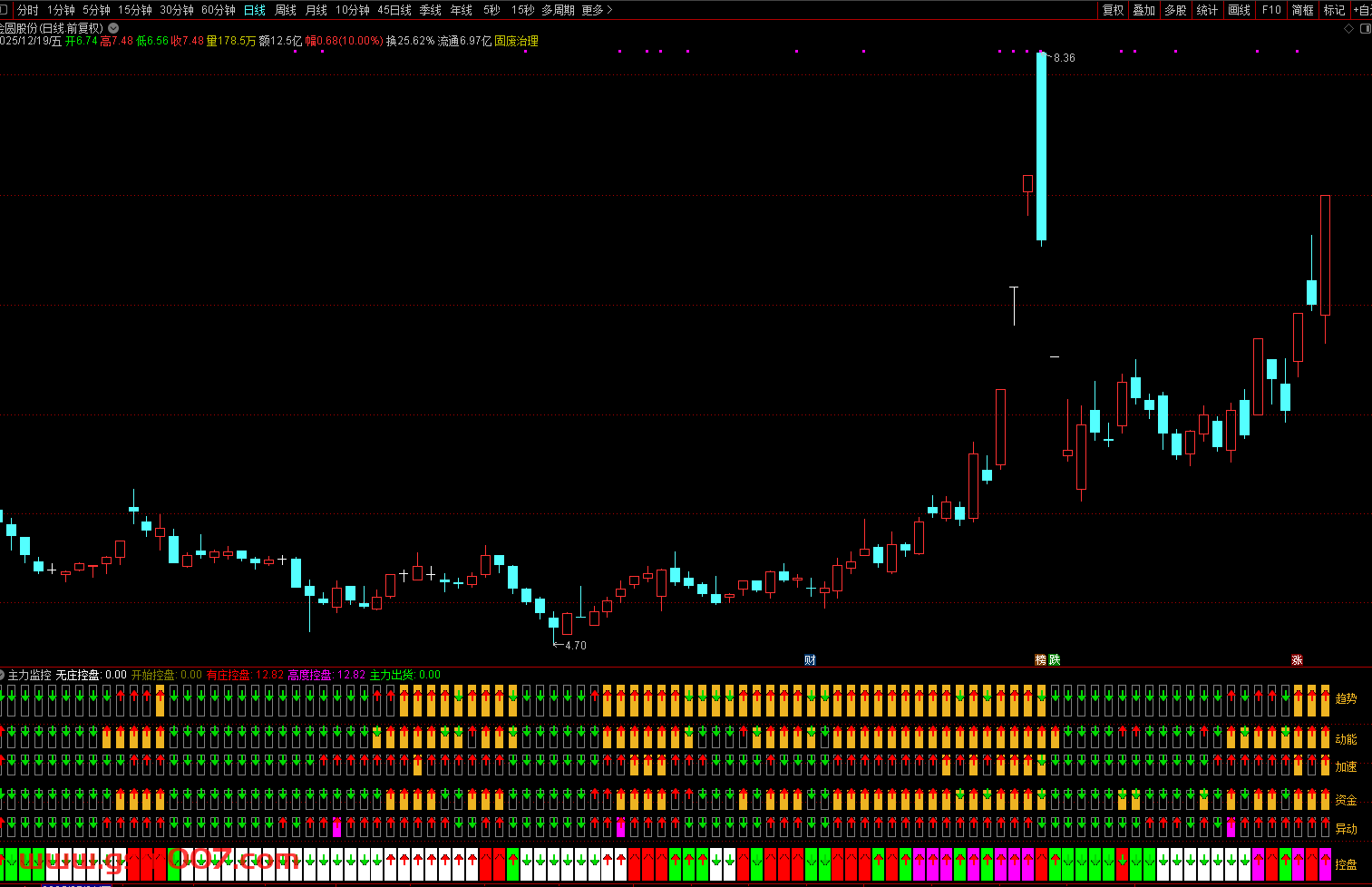Toggle the 简框 simple frame view
The width and height of the screenshot is (1372, 887).
tap(1303, 10)
